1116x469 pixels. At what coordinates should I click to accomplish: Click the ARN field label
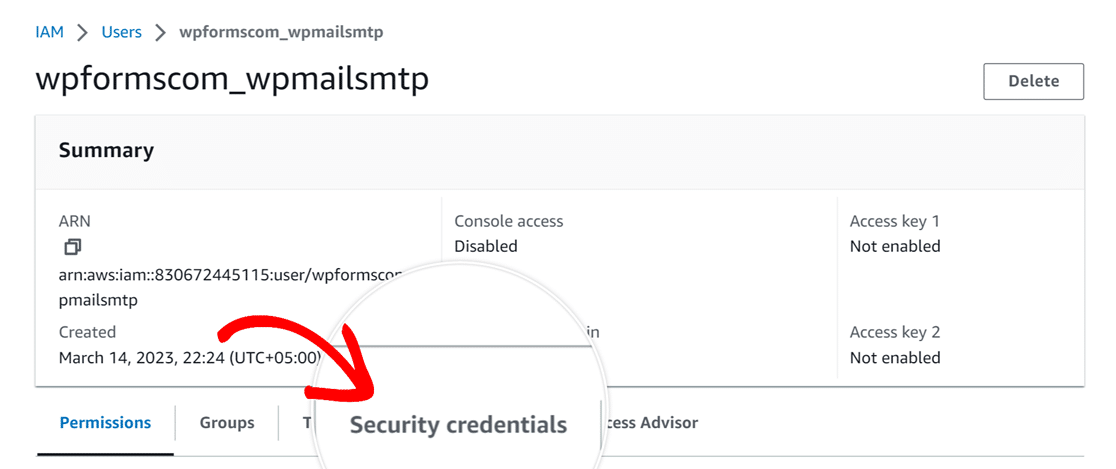(75, 221)
